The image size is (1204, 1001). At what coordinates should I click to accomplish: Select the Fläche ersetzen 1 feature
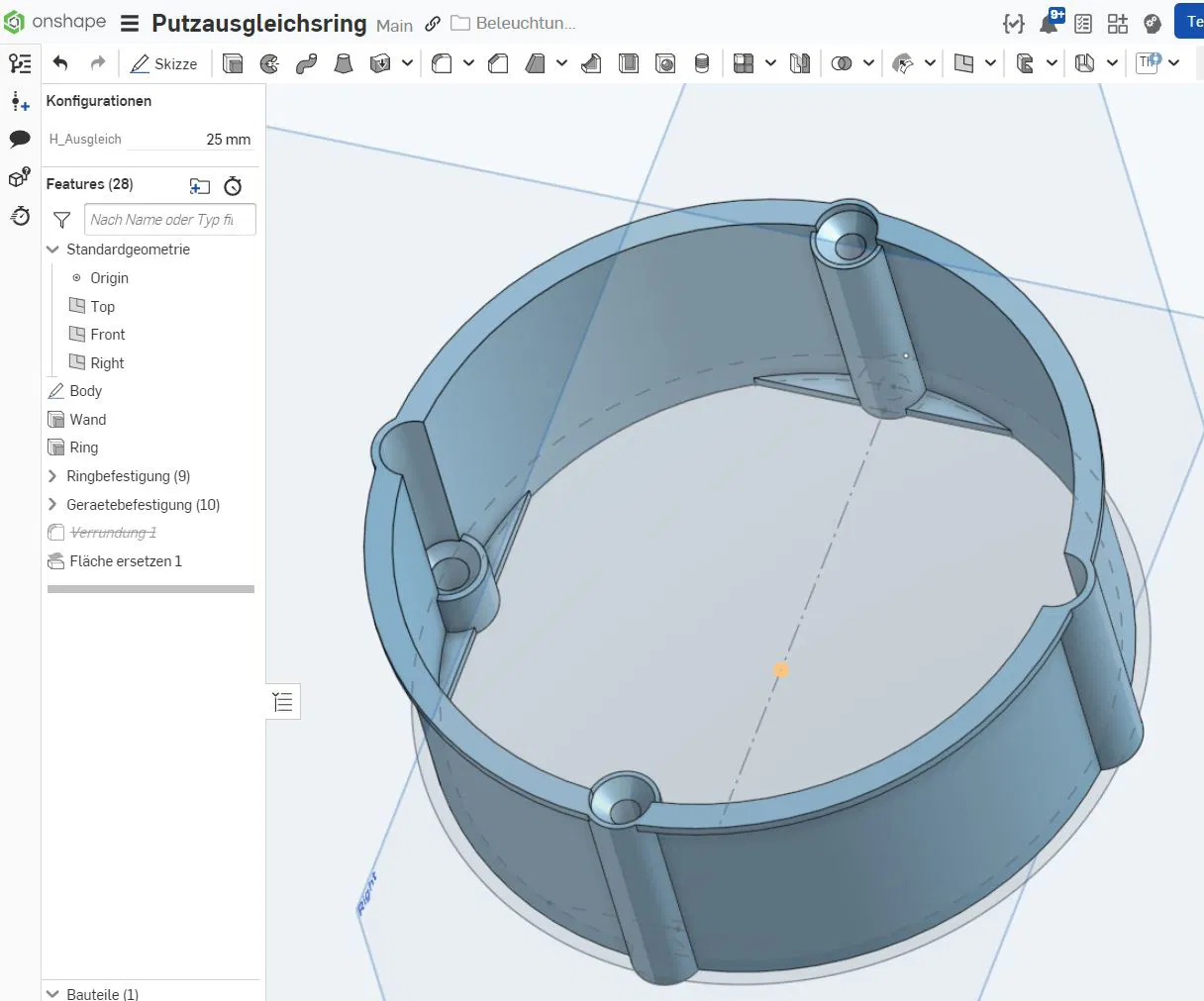click(125, 561)
